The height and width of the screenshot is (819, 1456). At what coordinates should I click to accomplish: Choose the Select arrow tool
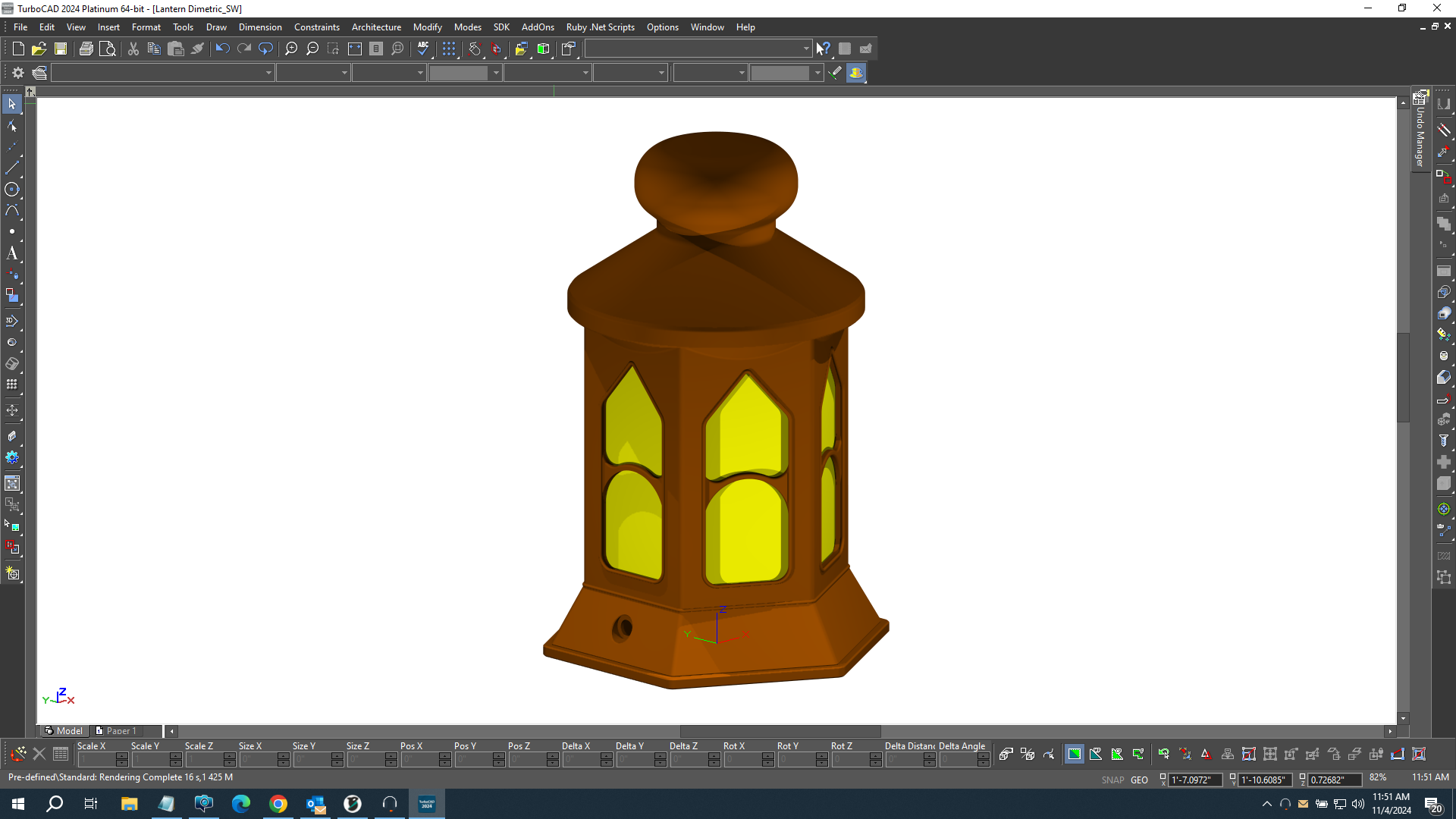click(12, 104)
